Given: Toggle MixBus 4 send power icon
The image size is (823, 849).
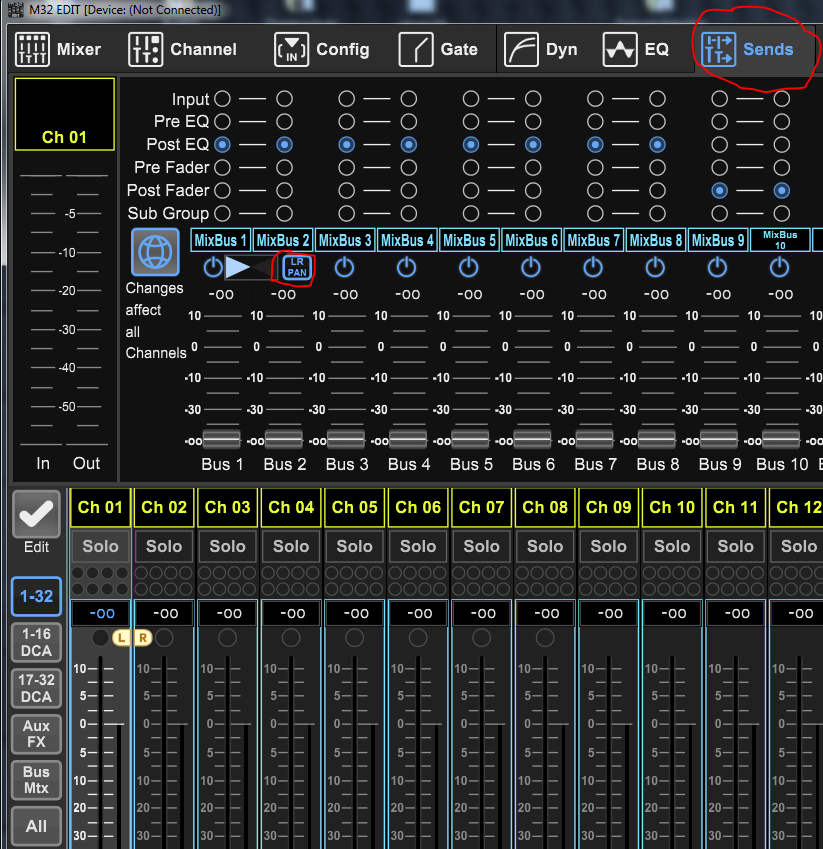Looking at the screenshot, I should (407, 267).
